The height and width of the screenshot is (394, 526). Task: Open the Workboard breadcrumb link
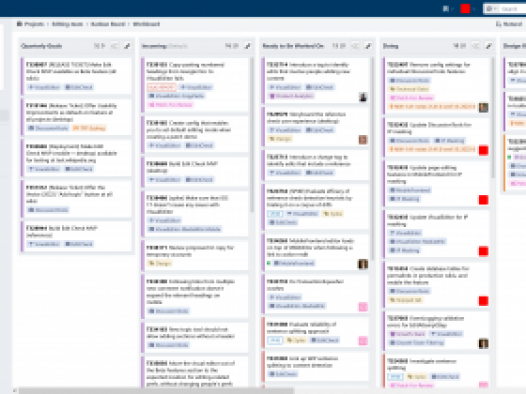tap(146, 24)
